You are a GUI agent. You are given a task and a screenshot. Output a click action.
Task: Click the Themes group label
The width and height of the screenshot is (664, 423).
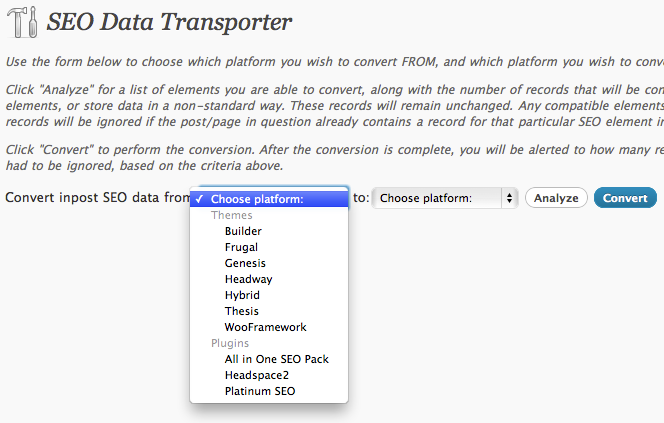coord(231,215)
